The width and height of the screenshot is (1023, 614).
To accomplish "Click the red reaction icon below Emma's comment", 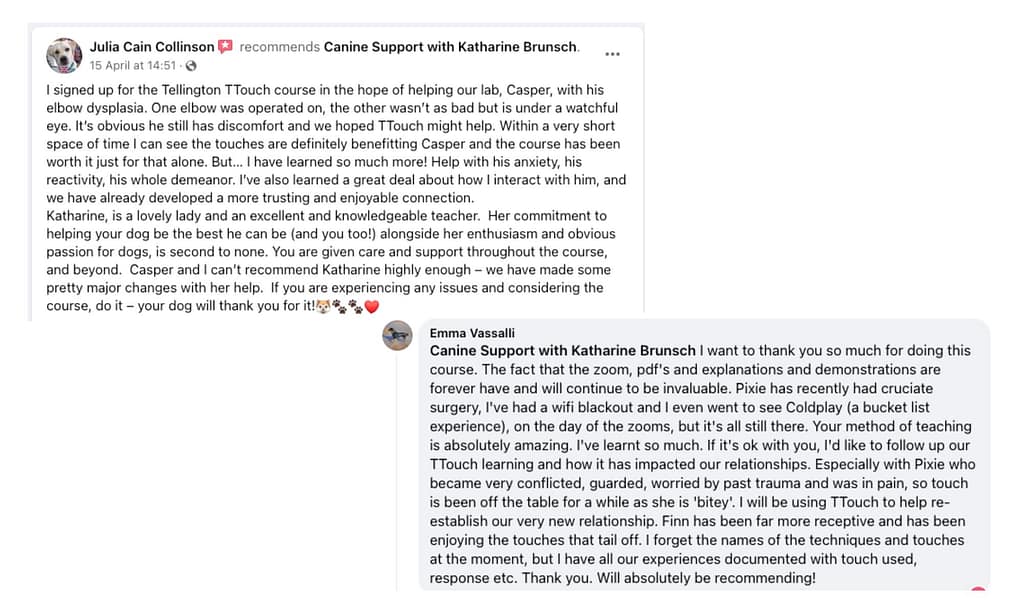I will pyautogui.click(x=977, y=591).
